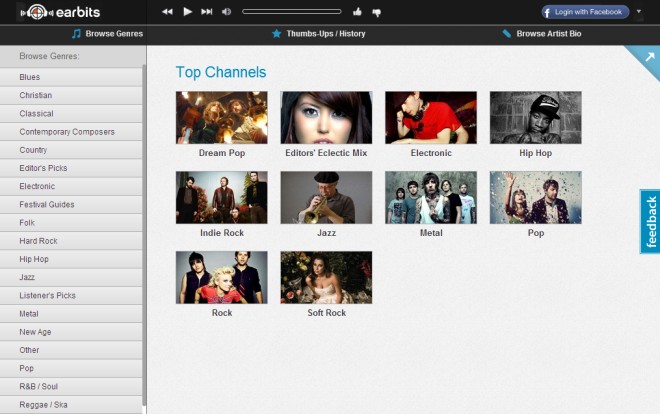Open the Dream Pop channel thumbnail
660x414 pixels.
coord(221,117)
